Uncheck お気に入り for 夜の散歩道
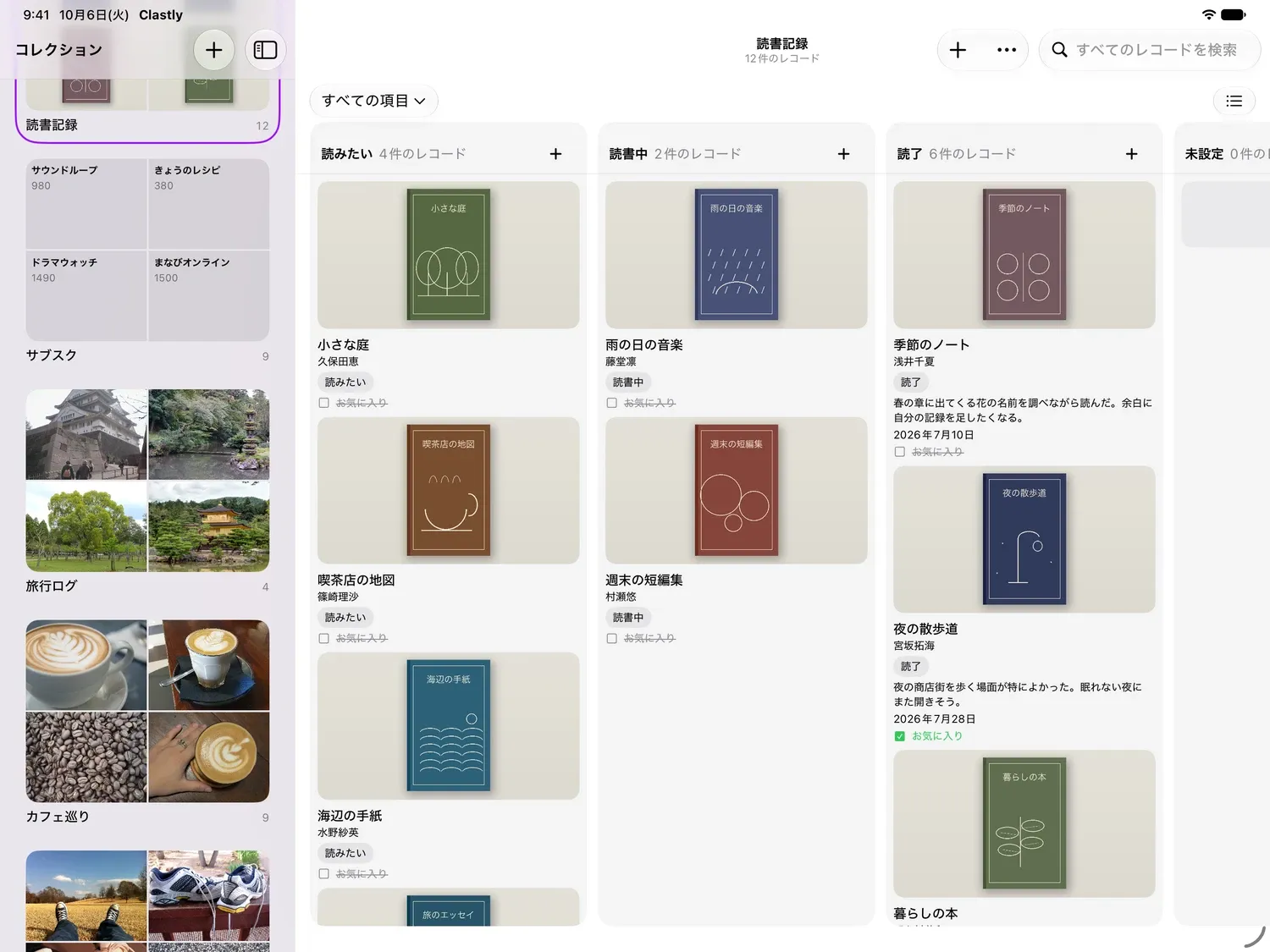The height and width of the screenshot is (952, 1270). [x=899, y=736]
